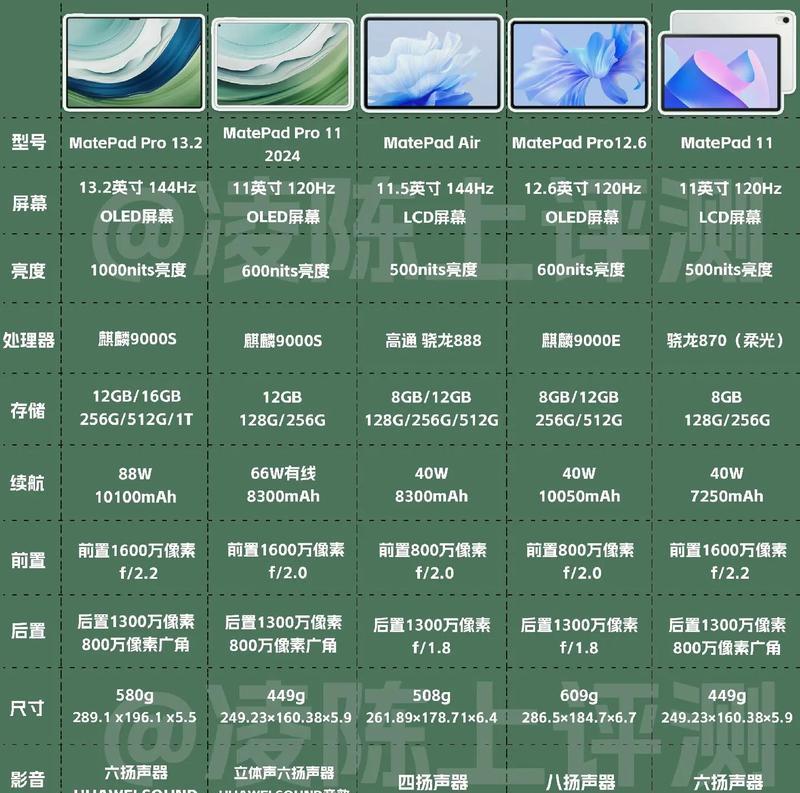Select the '580g' weight text
Screen dimensions: 800x793
tap(135, 695)
